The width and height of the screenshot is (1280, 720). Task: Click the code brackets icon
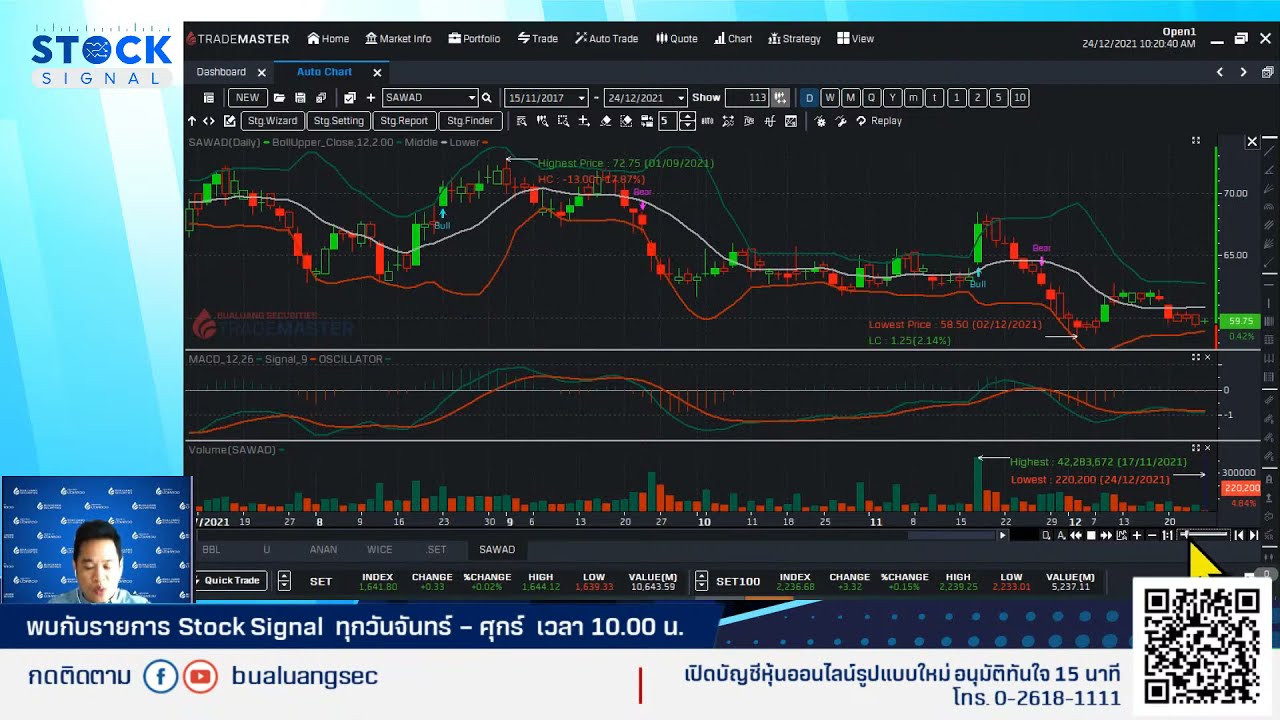tap(209, 121)
